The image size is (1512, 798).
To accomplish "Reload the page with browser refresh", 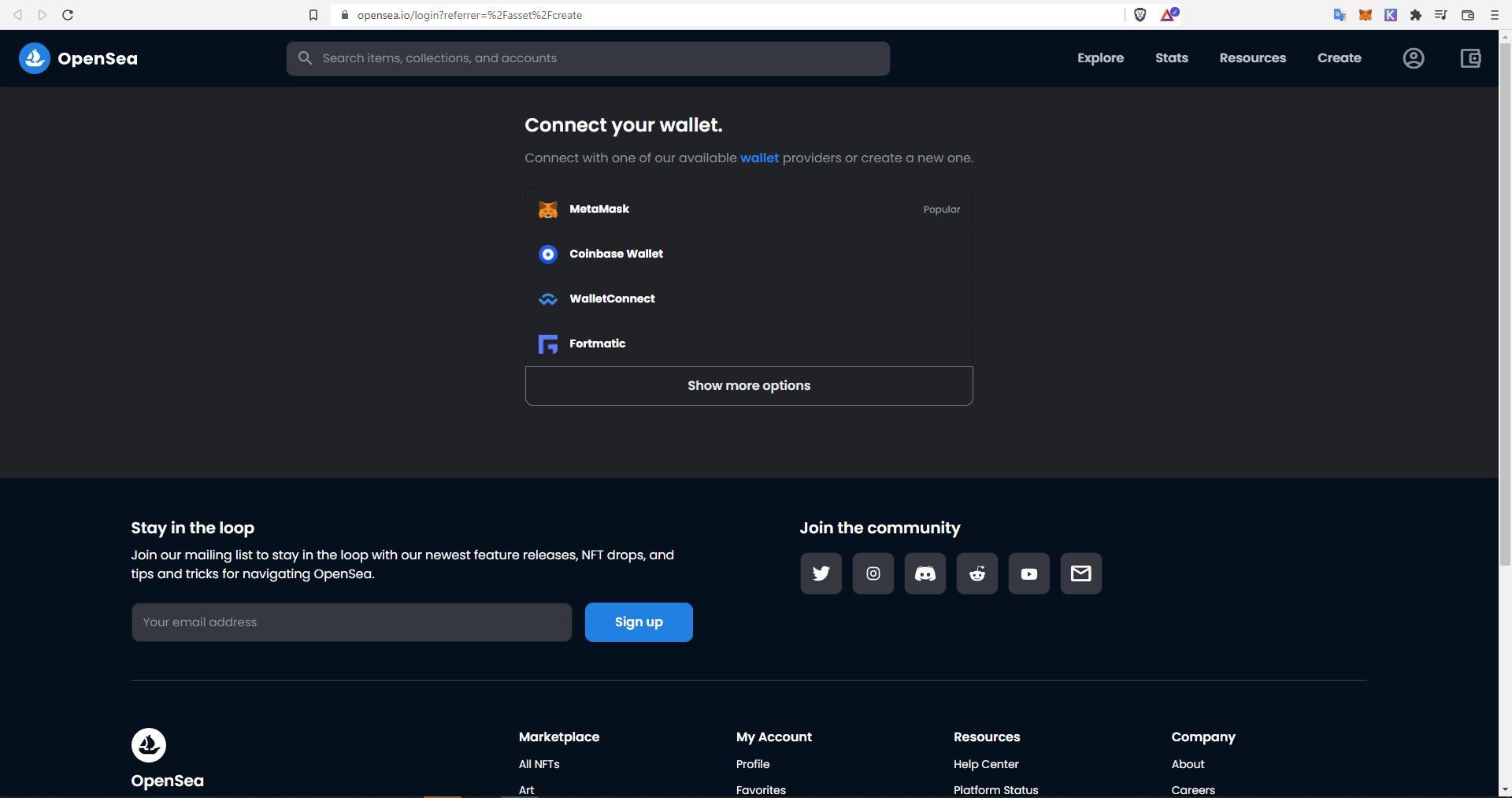I will point(68,15).
